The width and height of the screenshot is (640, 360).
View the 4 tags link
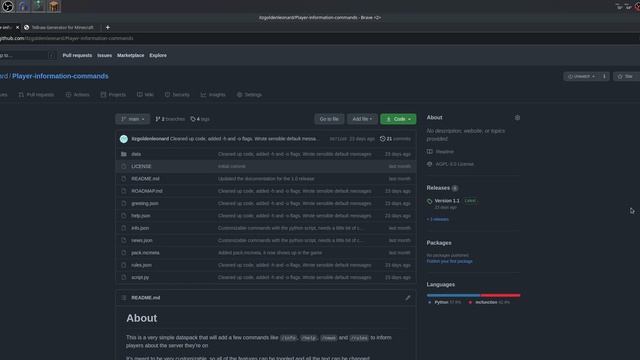click(x=200, y=119)
